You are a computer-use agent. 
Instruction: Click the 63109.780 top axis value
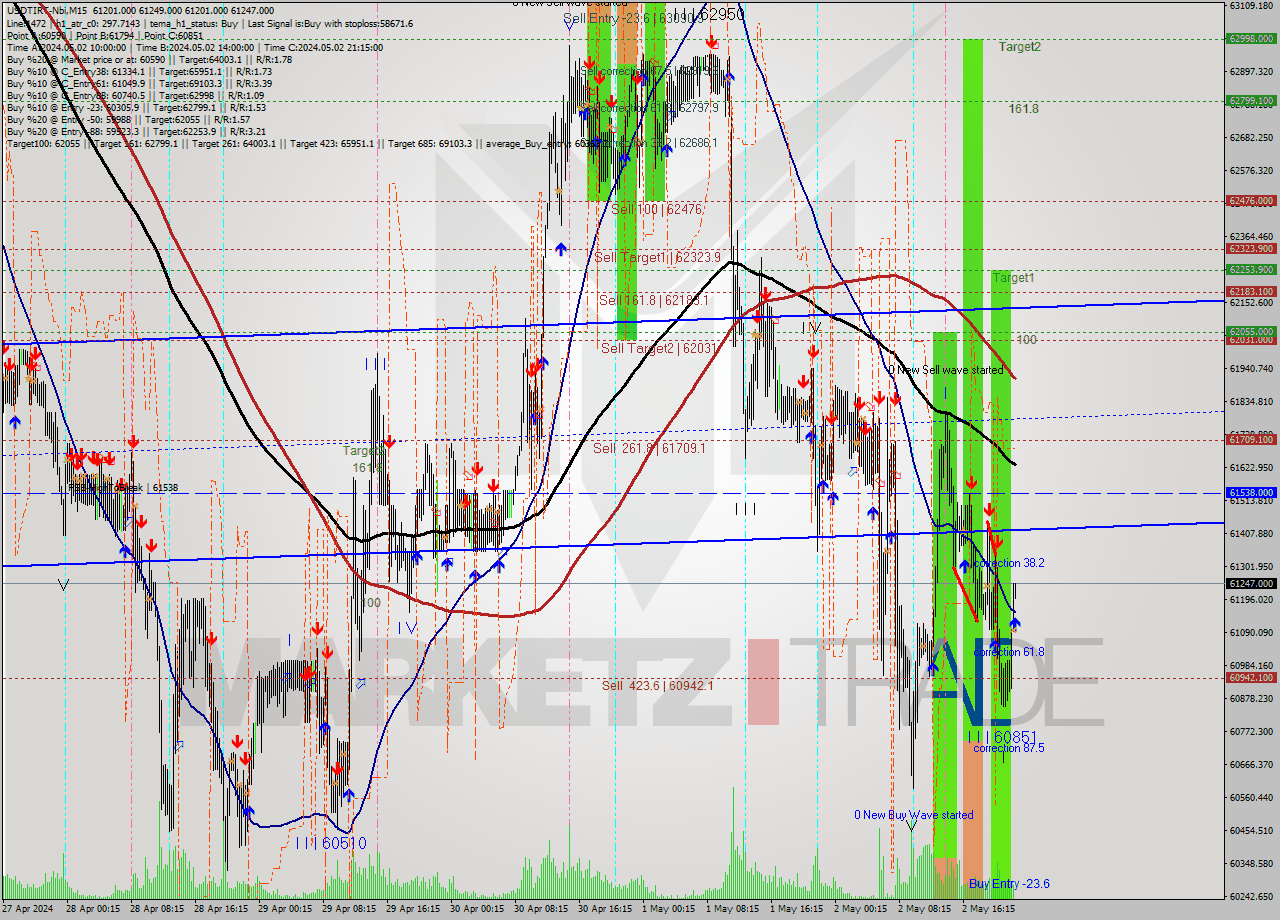(x=1250, y=5)
